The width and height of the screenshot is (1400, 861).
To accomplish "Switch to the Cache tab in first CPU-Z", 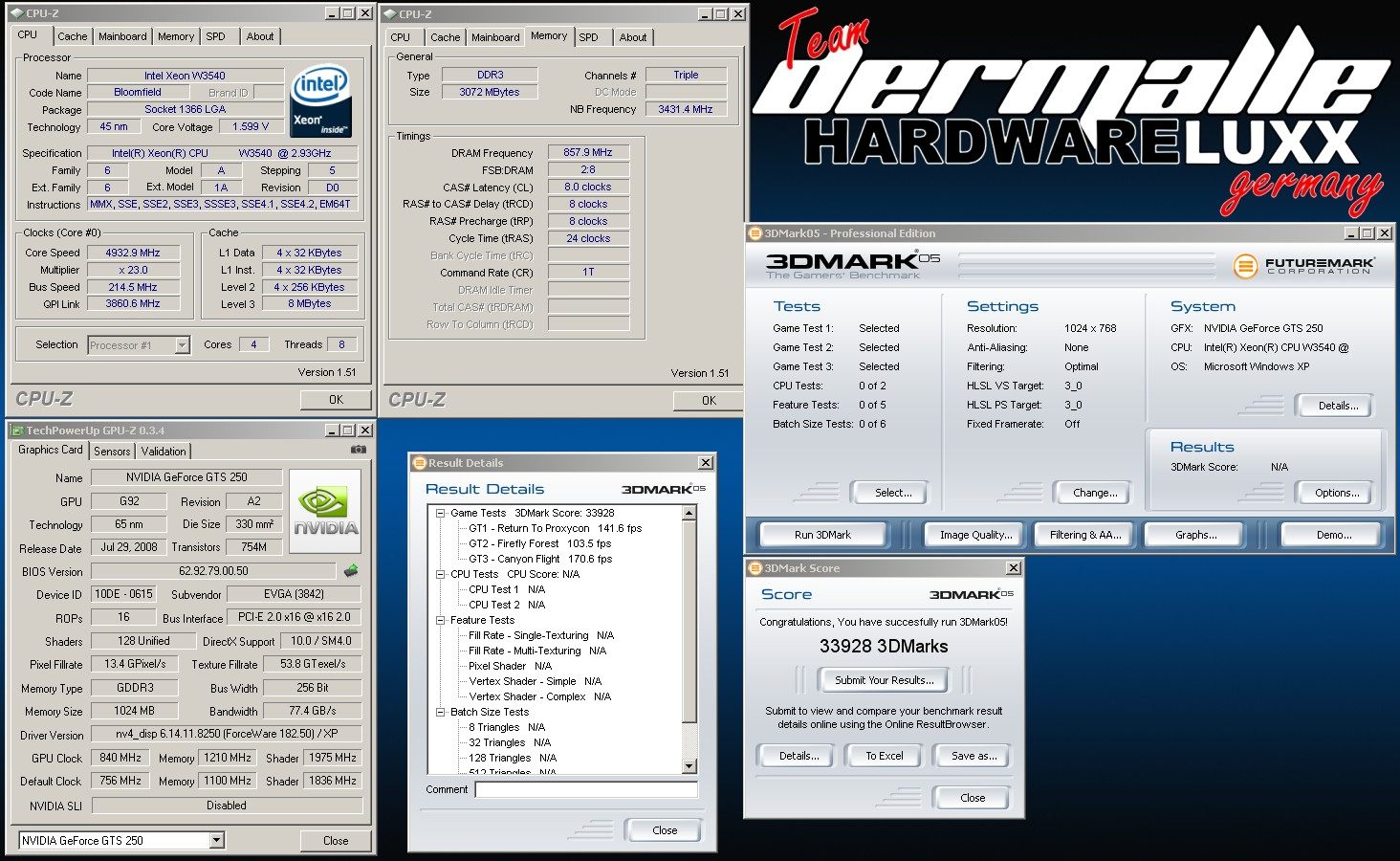I will click(72, 36).
